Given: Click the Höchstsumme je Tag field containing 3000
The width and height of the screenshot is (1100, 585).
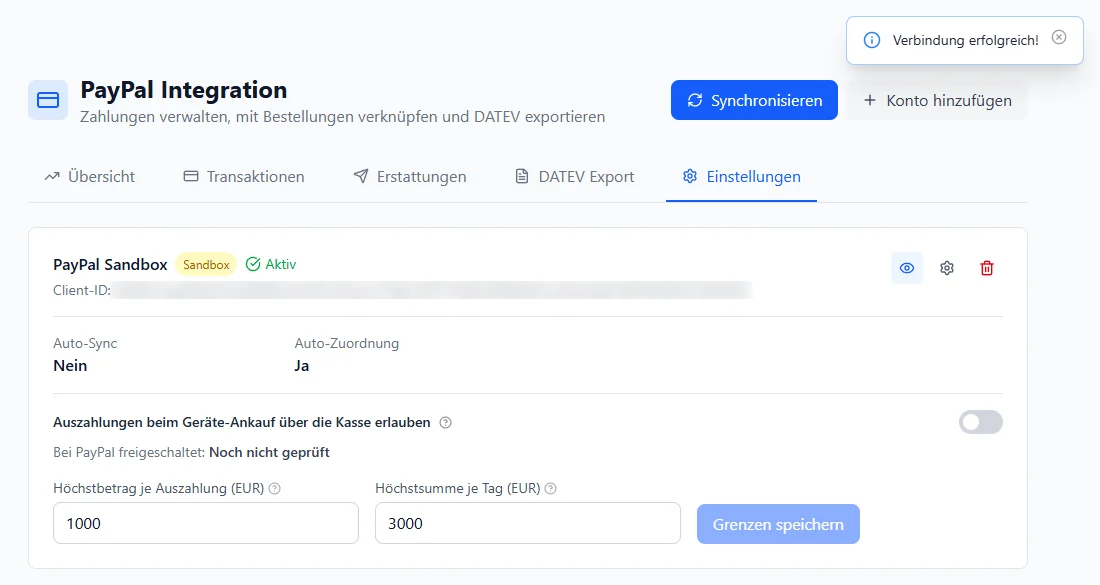Looking at the screenshot, I should [528, 523].
